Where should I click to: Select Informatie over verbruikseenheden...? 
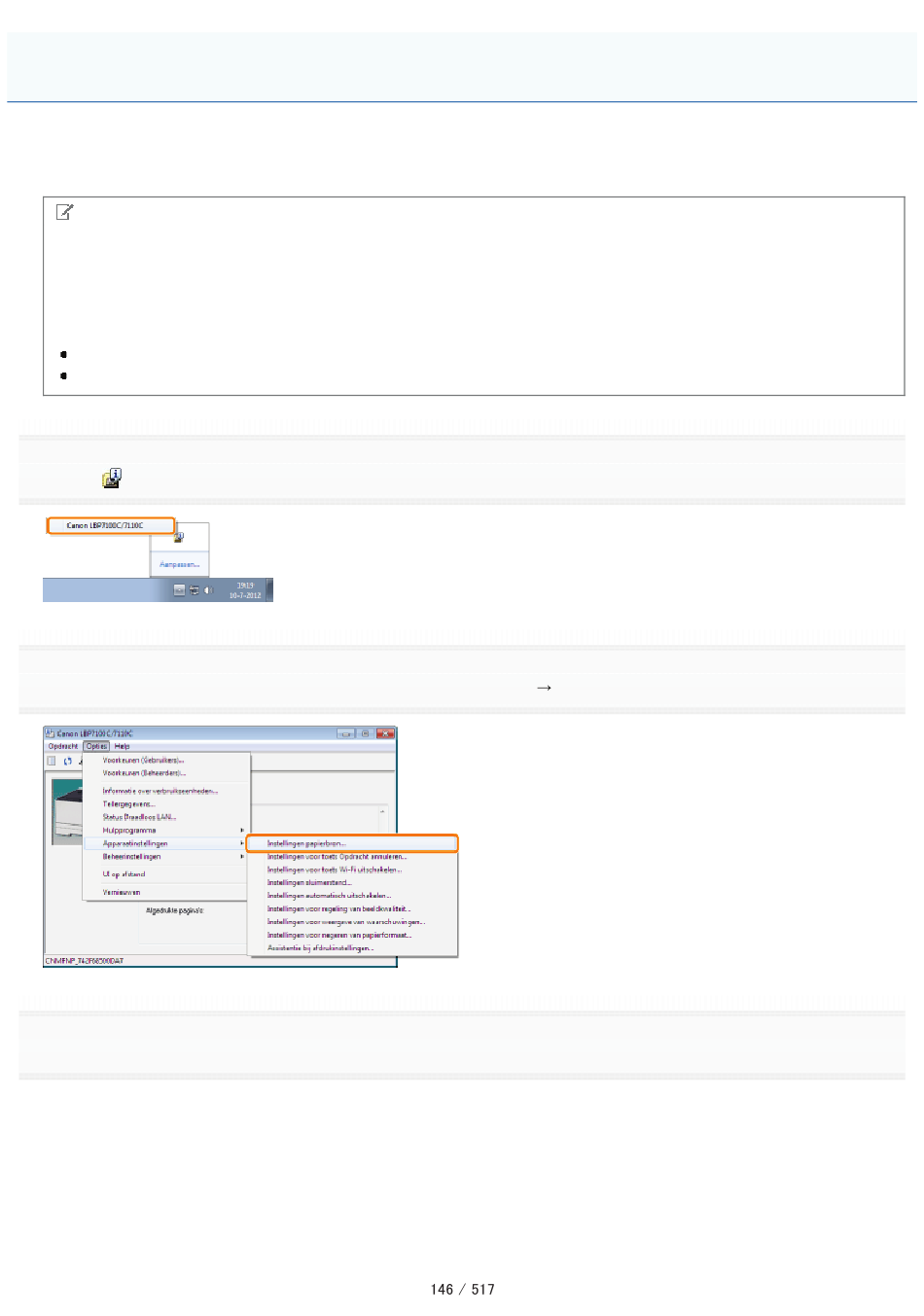click(166, 792)
